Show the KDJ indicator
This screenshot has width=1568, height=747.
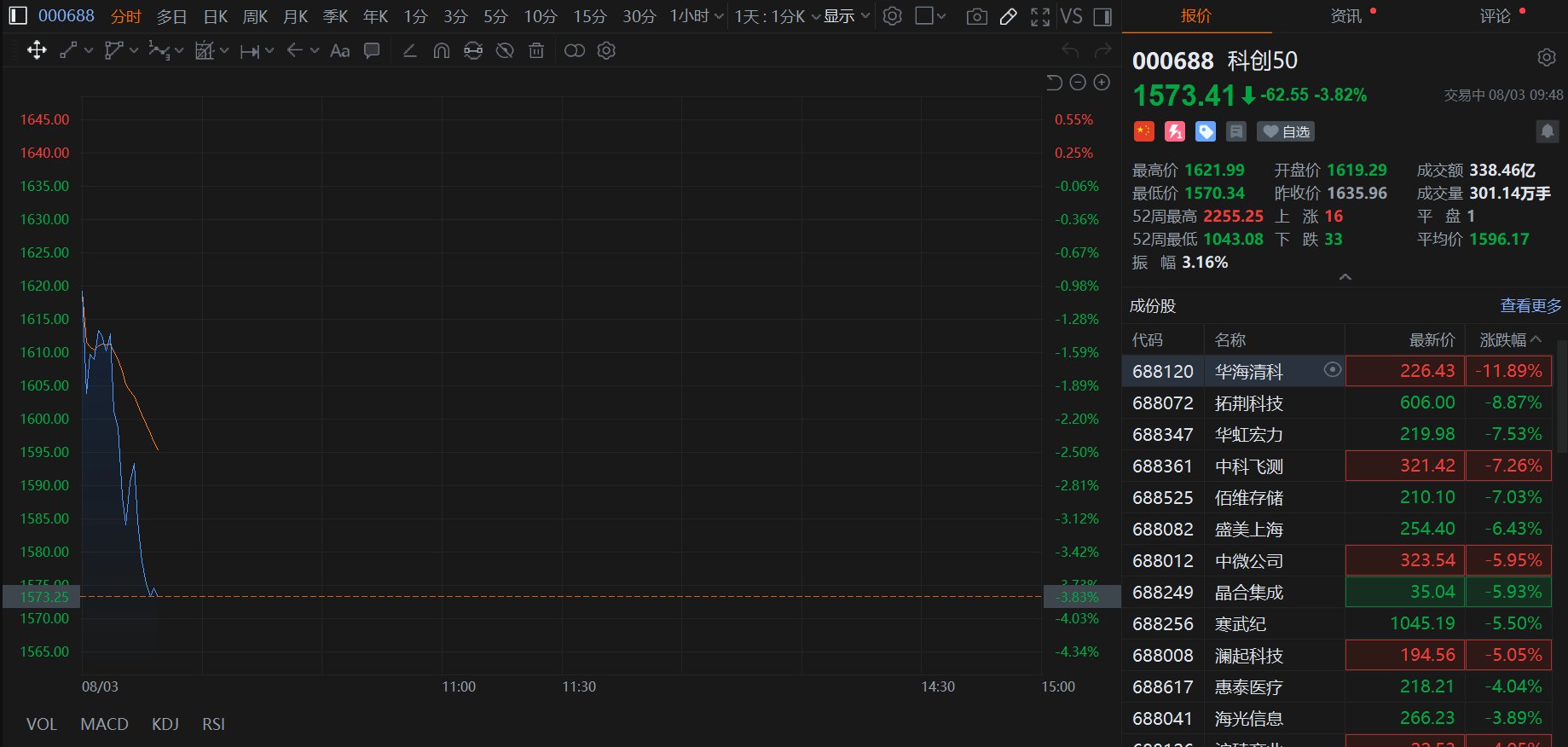pyautogui.click(x=165, y=724)
